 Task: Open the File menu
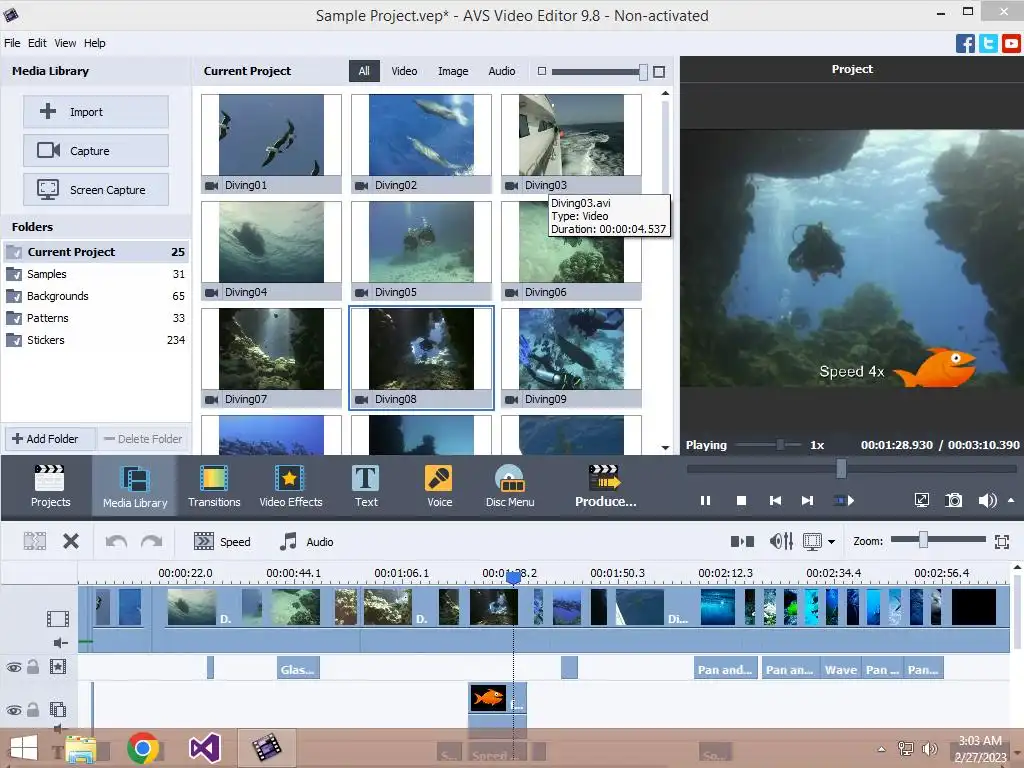(12, 43)
